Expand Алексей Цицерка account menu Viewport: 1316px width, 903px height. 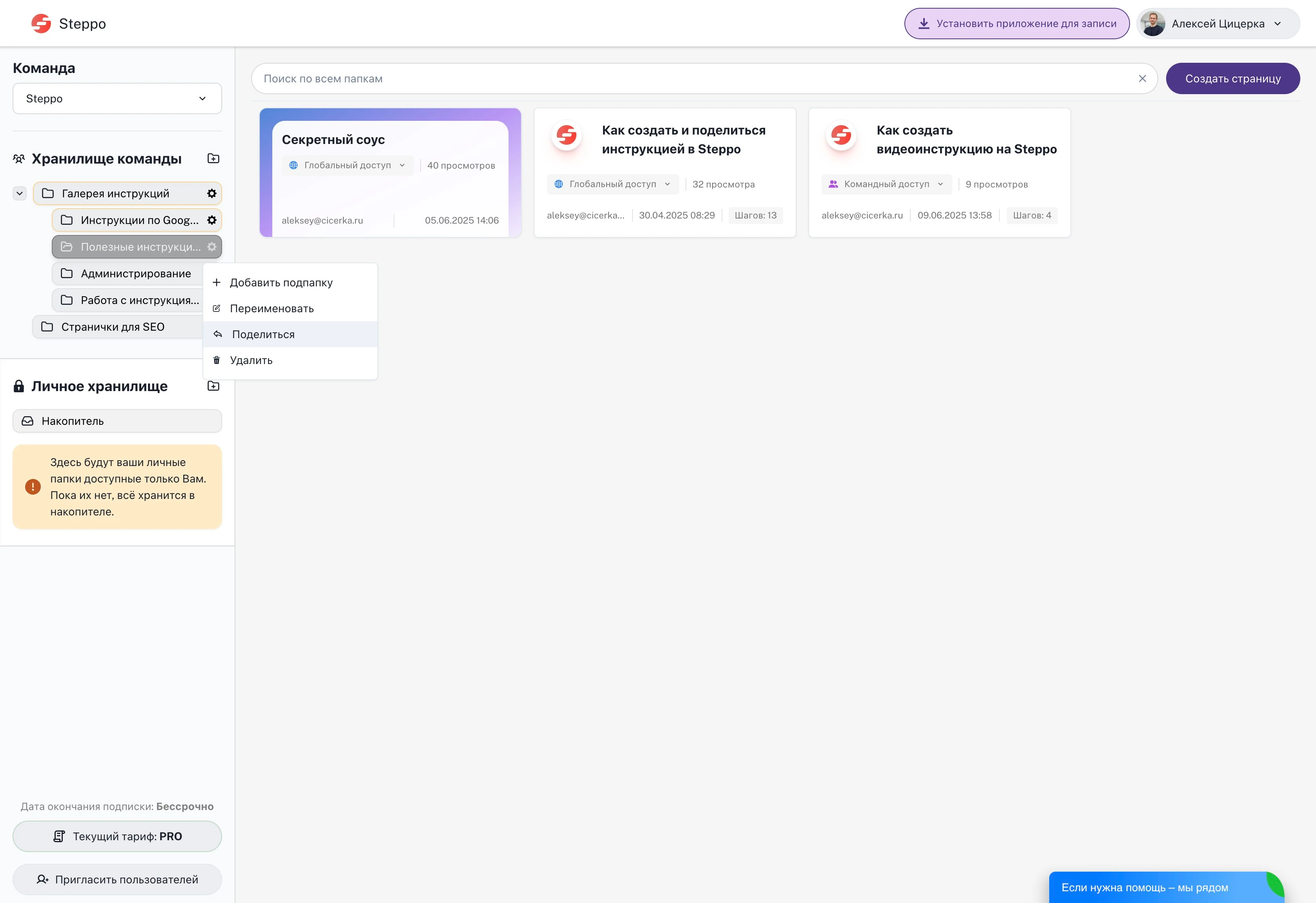(1278, 24)
